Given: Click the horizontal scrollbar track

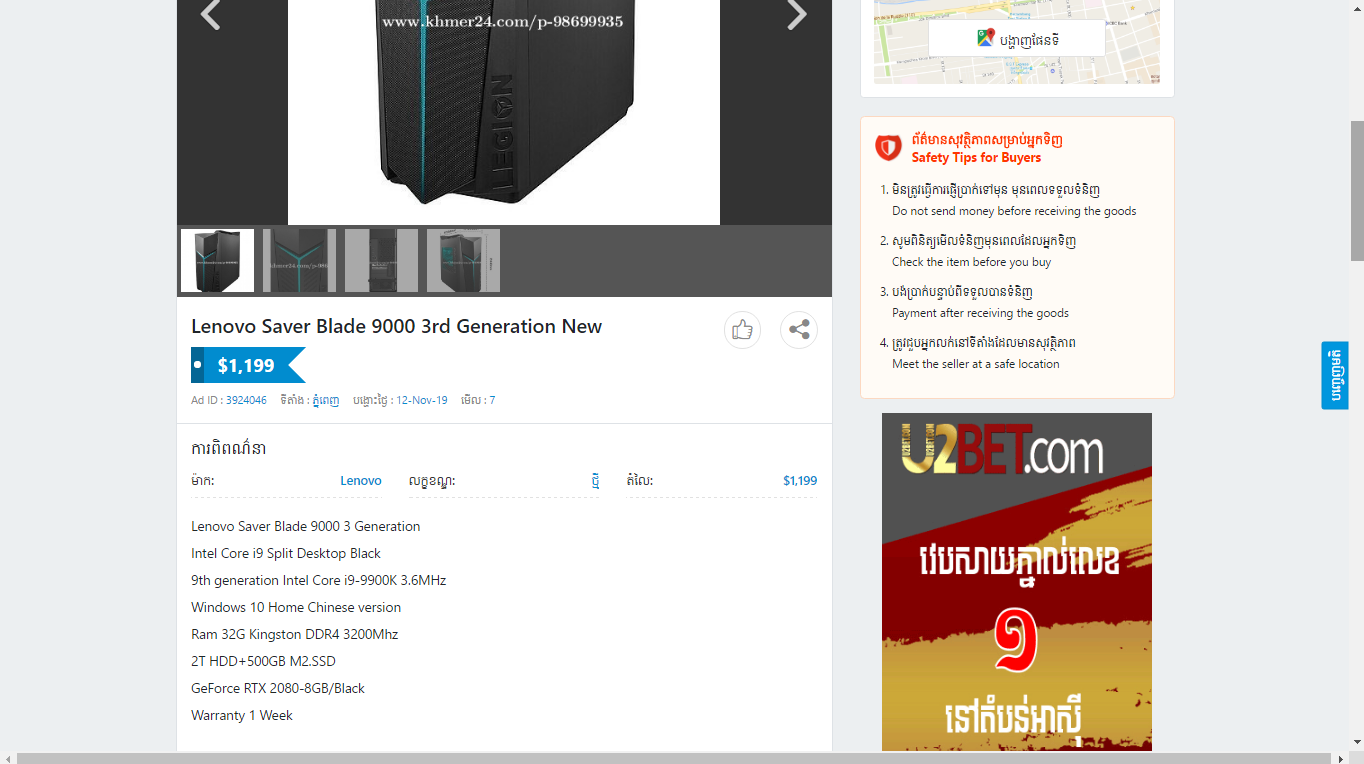Looking at the screenshot, I should [x=674, y=757].
